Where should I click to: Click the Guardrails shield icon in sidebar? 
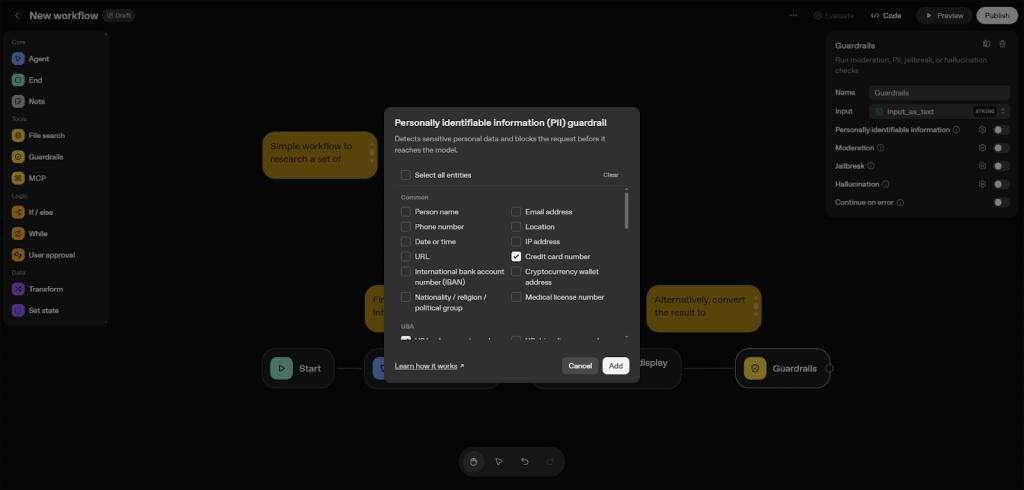point(18,157)
